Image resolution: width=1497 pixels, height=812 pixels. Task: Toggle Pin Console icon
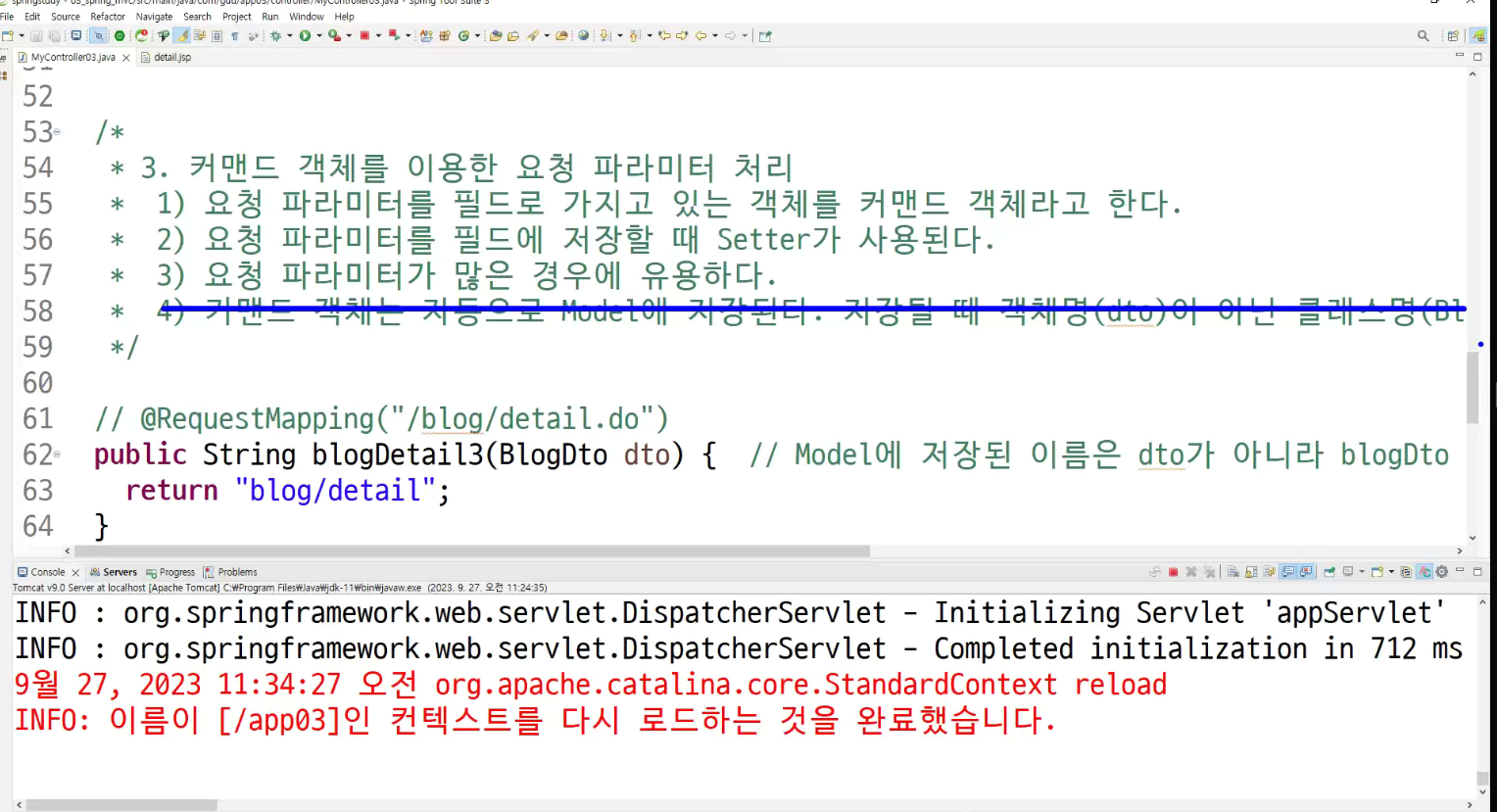(x=1328, y=572)
